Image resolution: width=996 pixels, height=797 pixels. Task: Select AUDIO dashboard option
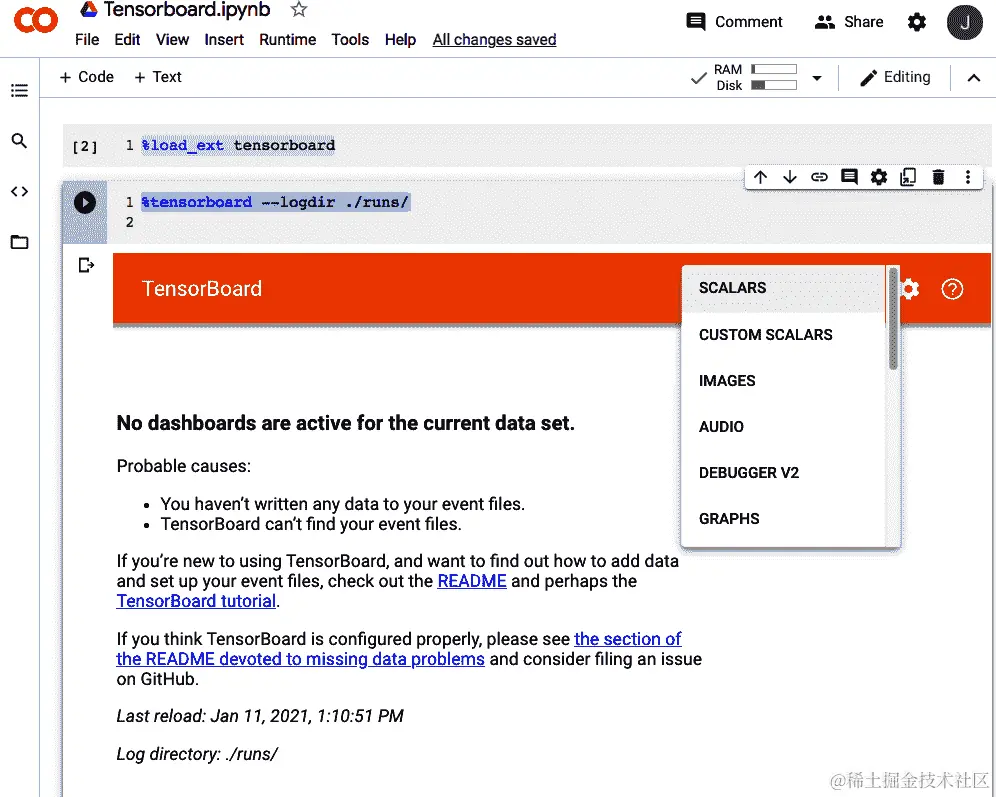(784, 427)
